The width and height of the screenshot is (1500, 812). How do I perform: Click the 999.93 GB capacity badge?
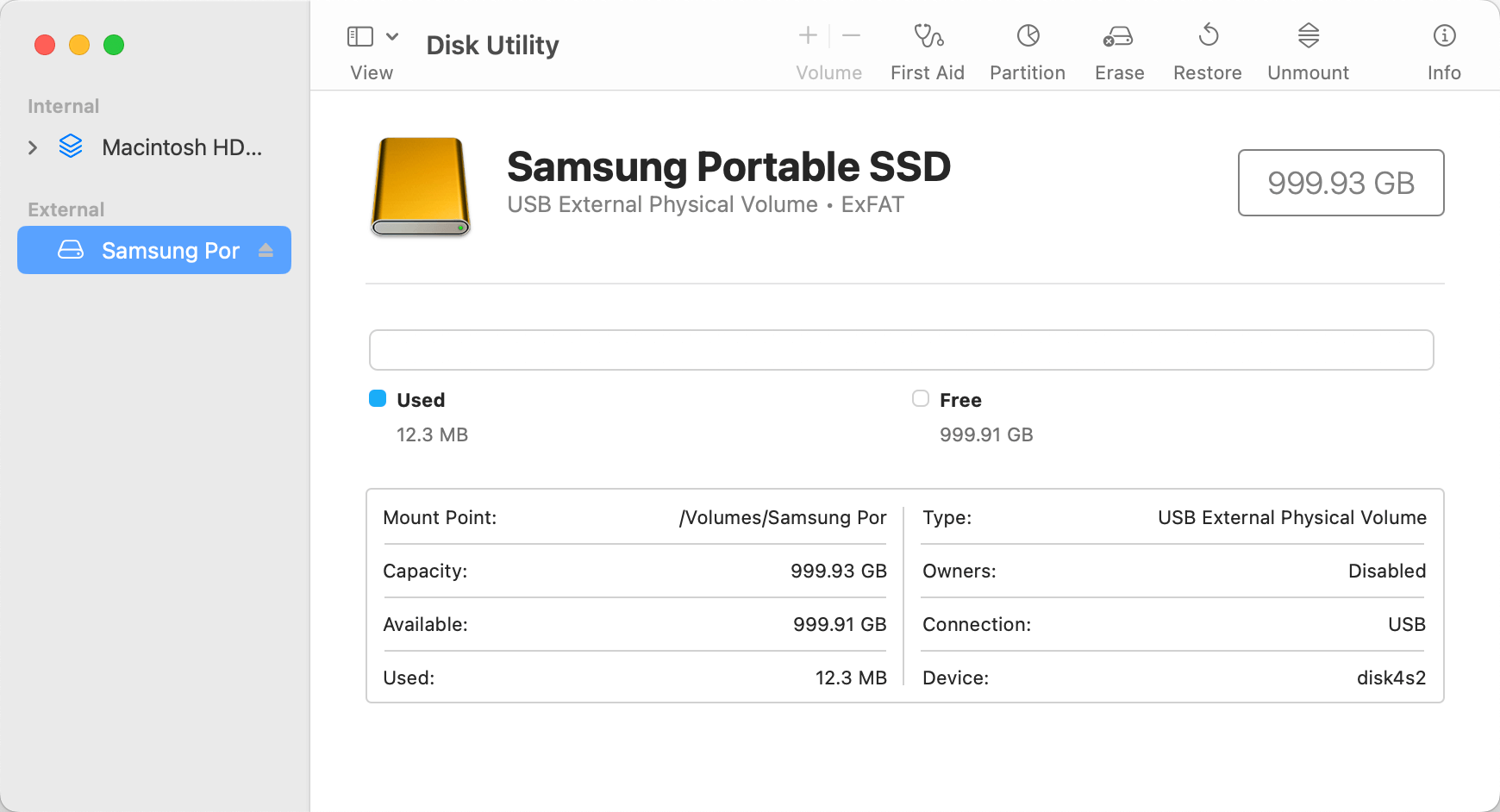point(1341,183)
